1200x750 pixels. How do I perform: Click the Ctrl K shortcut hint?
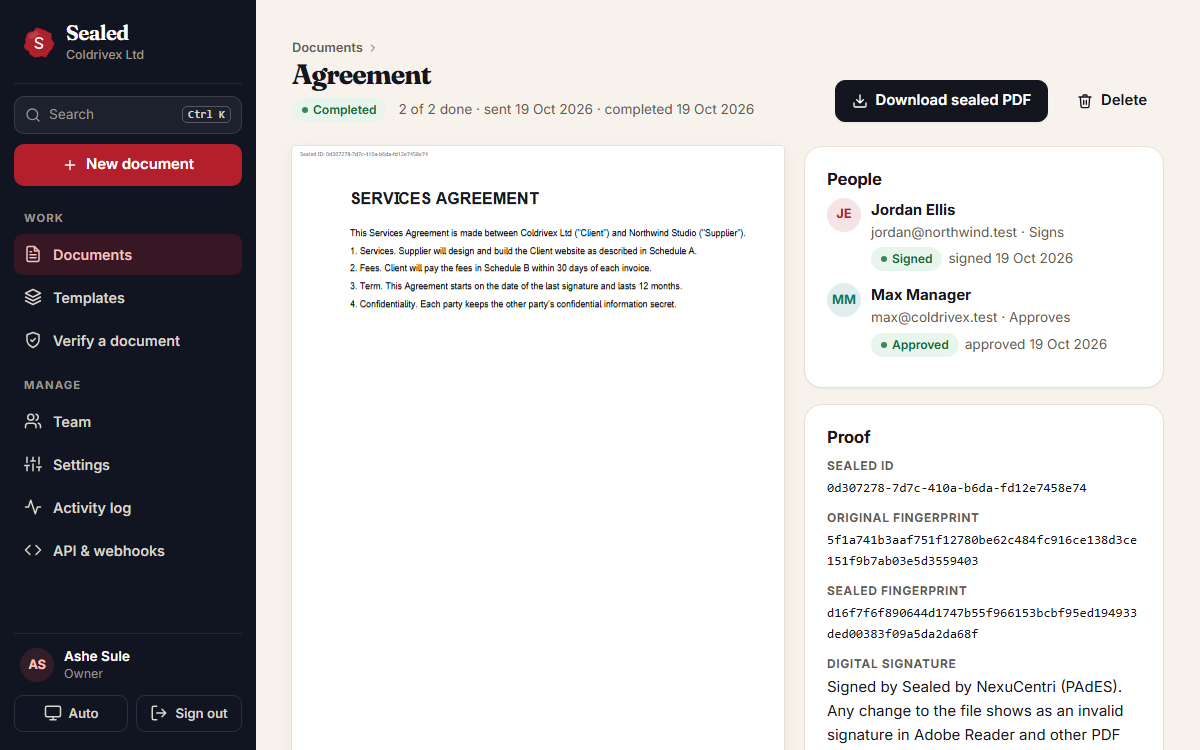coord(207,115)
